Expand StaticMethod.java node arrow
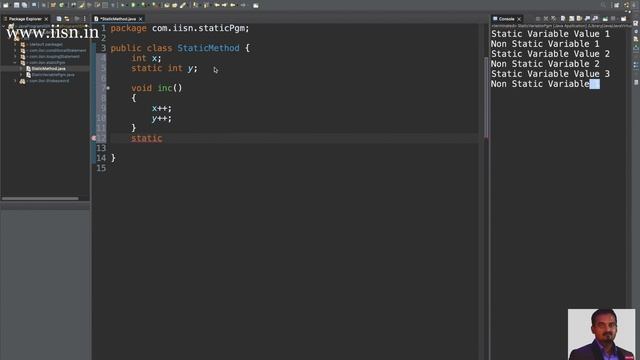640x360 pixels. (22, 69)
